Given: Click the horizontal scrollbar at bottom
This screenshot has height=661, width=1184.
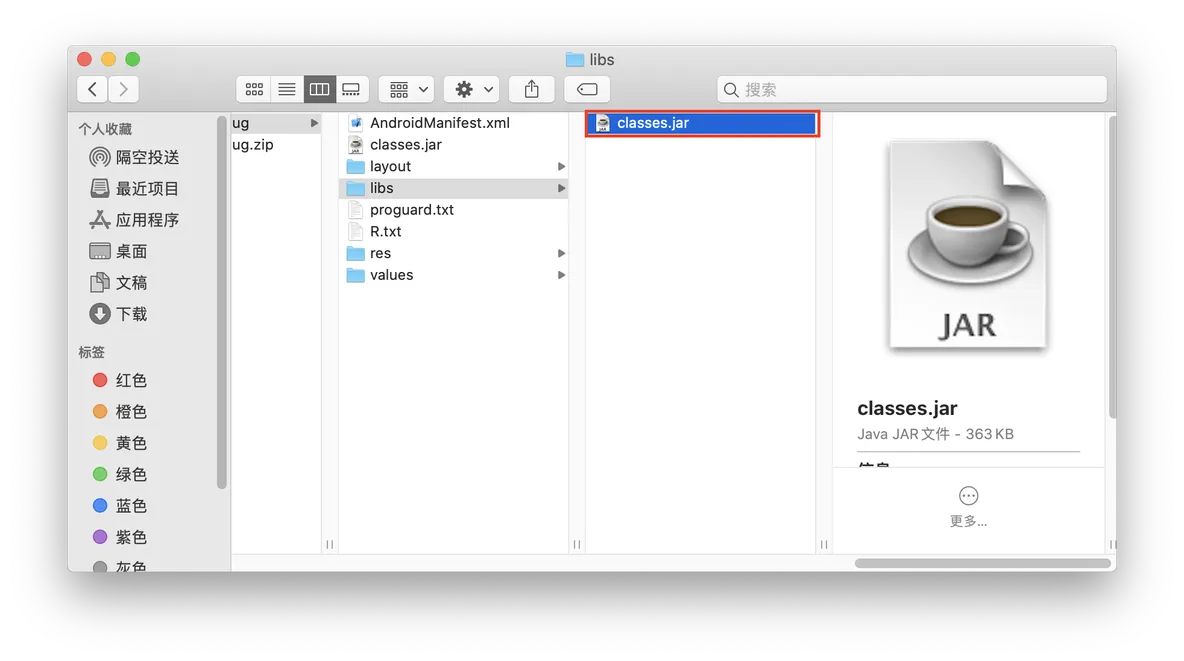Looking at the screenshot, I should (x=982, y=563).
